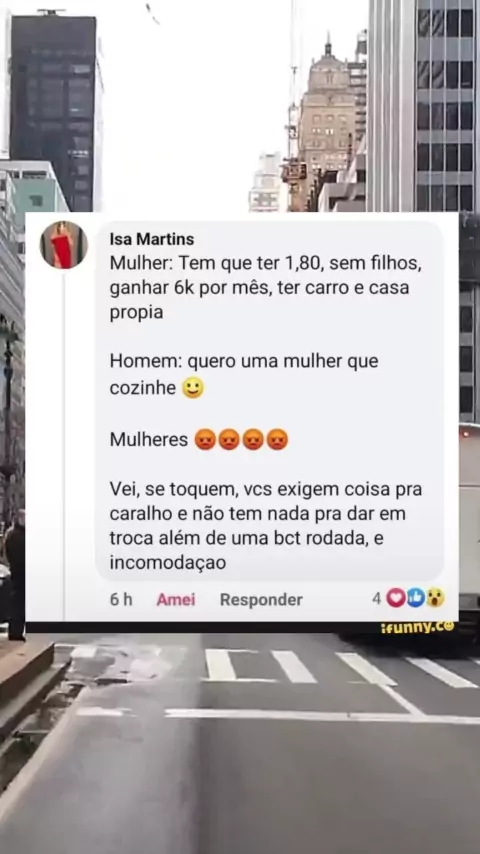Click the Amei reaction button

[176, 600]
